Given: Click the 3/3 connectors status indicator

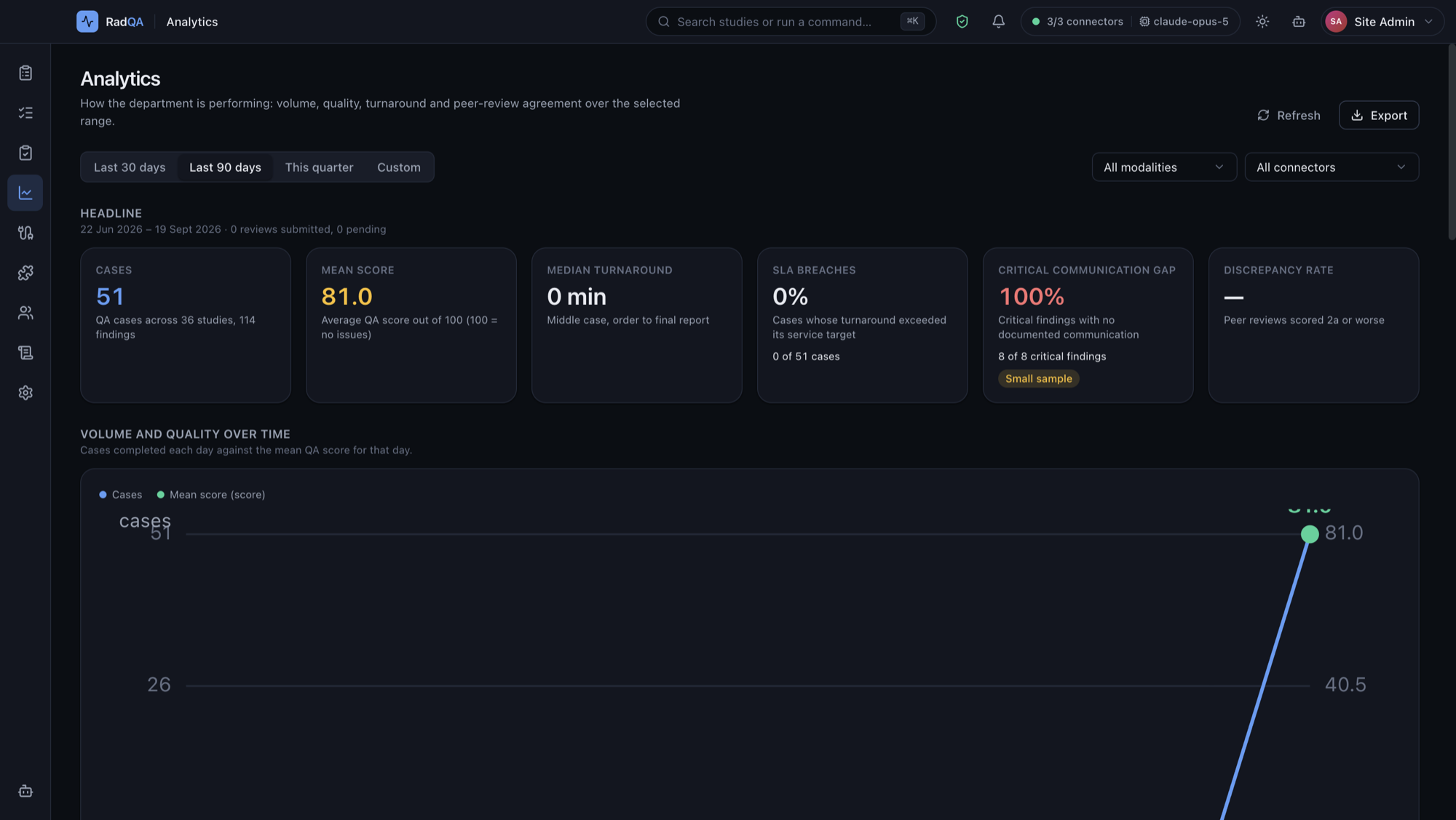Looking at the screenshot, I should coord(1077,22).
